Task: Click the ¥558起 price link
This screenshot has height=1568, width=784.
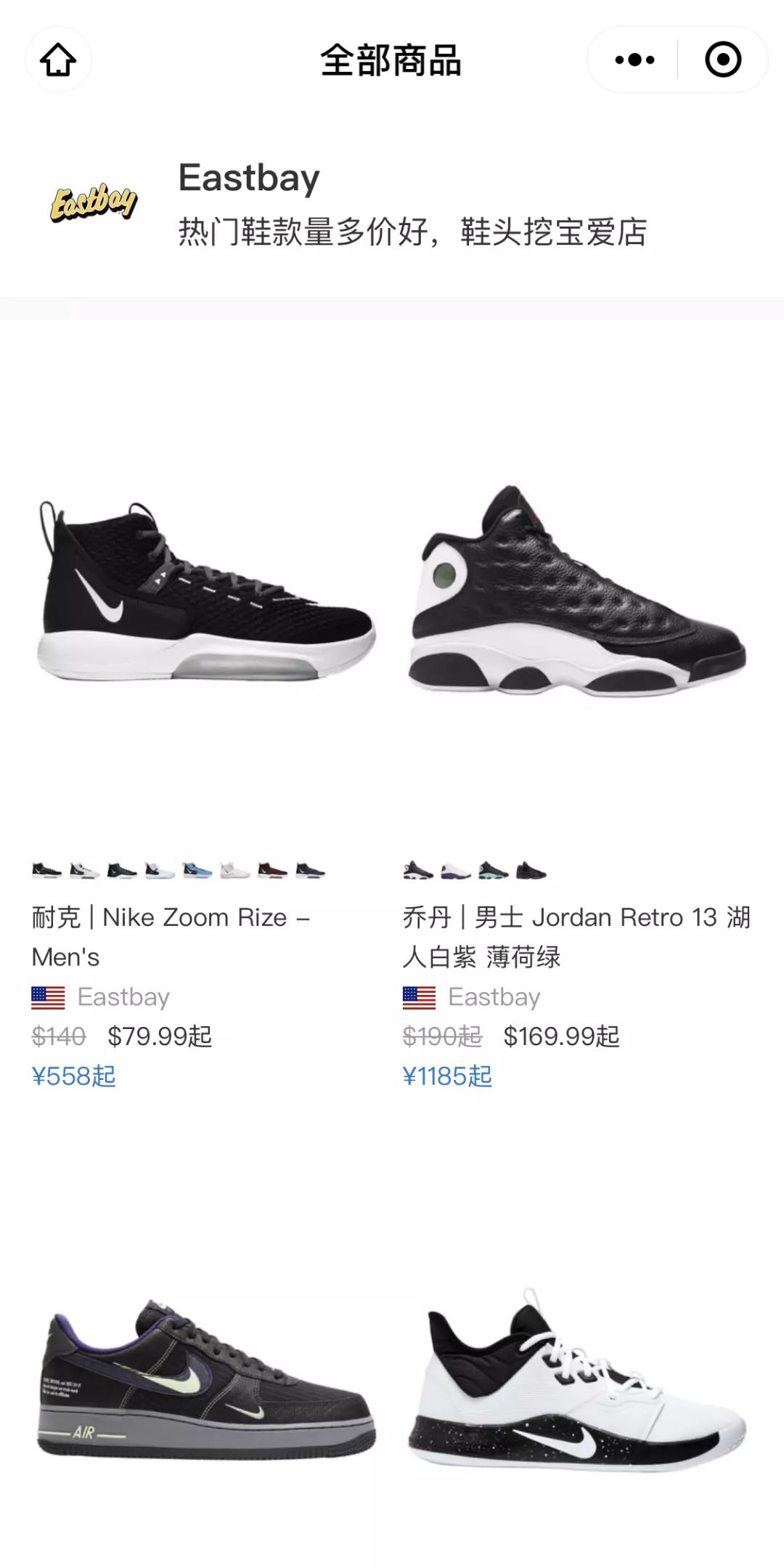Action: (73, 1076)
